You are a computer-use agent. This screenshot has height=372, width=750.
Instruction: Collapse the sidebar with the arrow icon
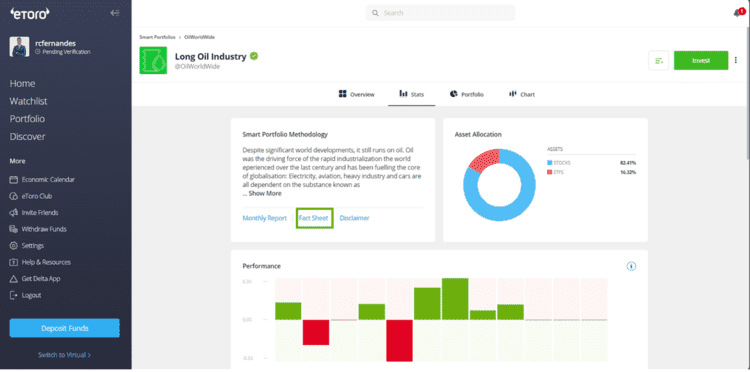[115, 13]
